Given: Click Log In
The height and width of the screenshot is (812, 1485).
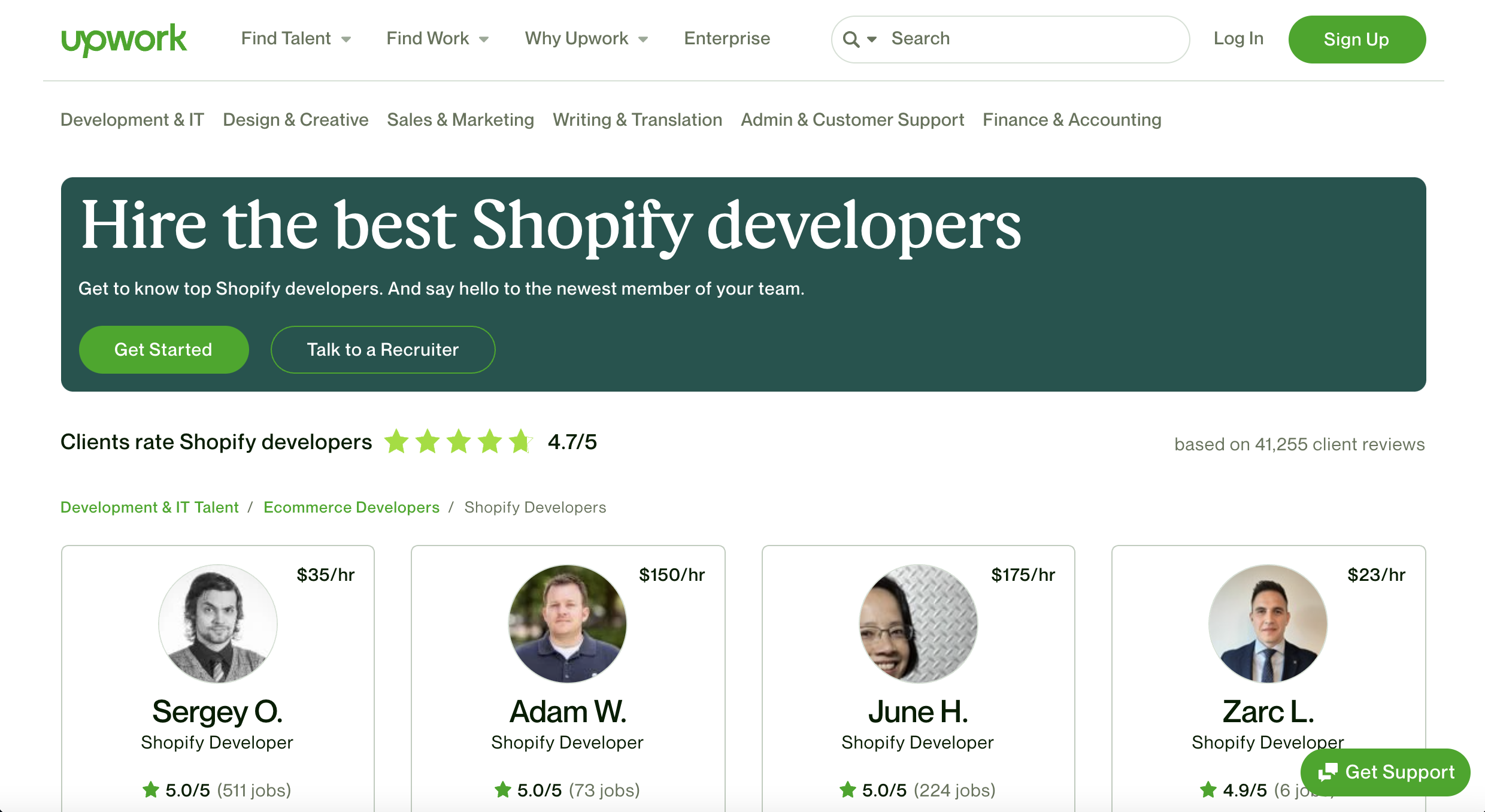Looking at the screenshot, I should (1238, 39).
